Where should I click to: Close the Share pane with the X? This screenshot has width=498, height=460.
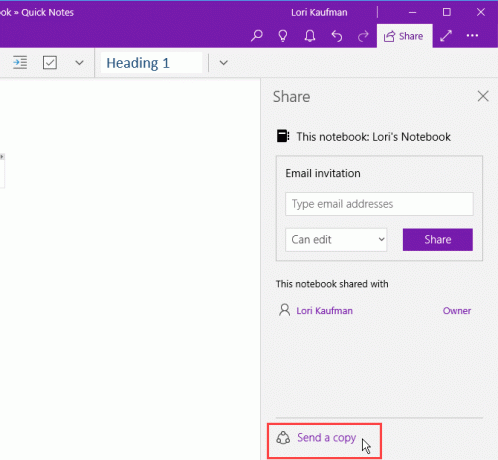click(x=483, y=96)
